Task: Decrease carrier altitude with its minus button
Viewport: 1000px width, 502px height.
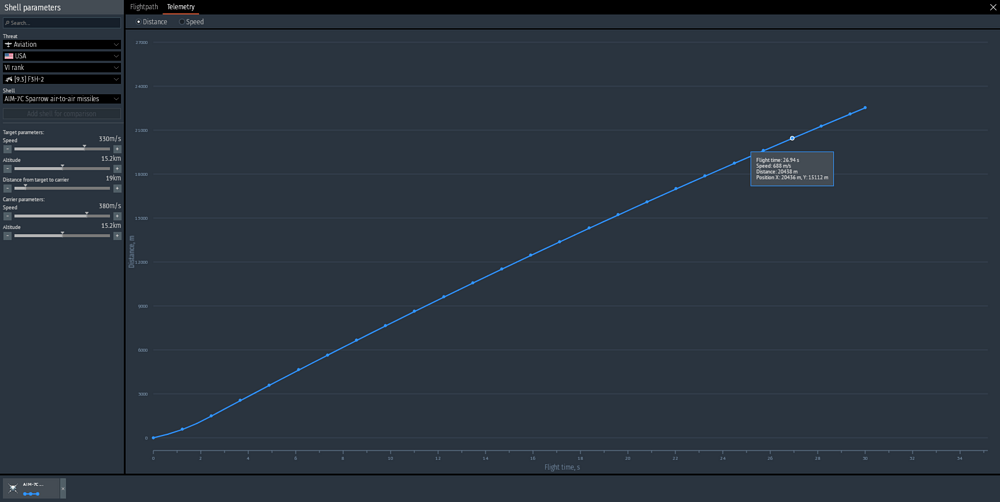Action: point(8,236)
